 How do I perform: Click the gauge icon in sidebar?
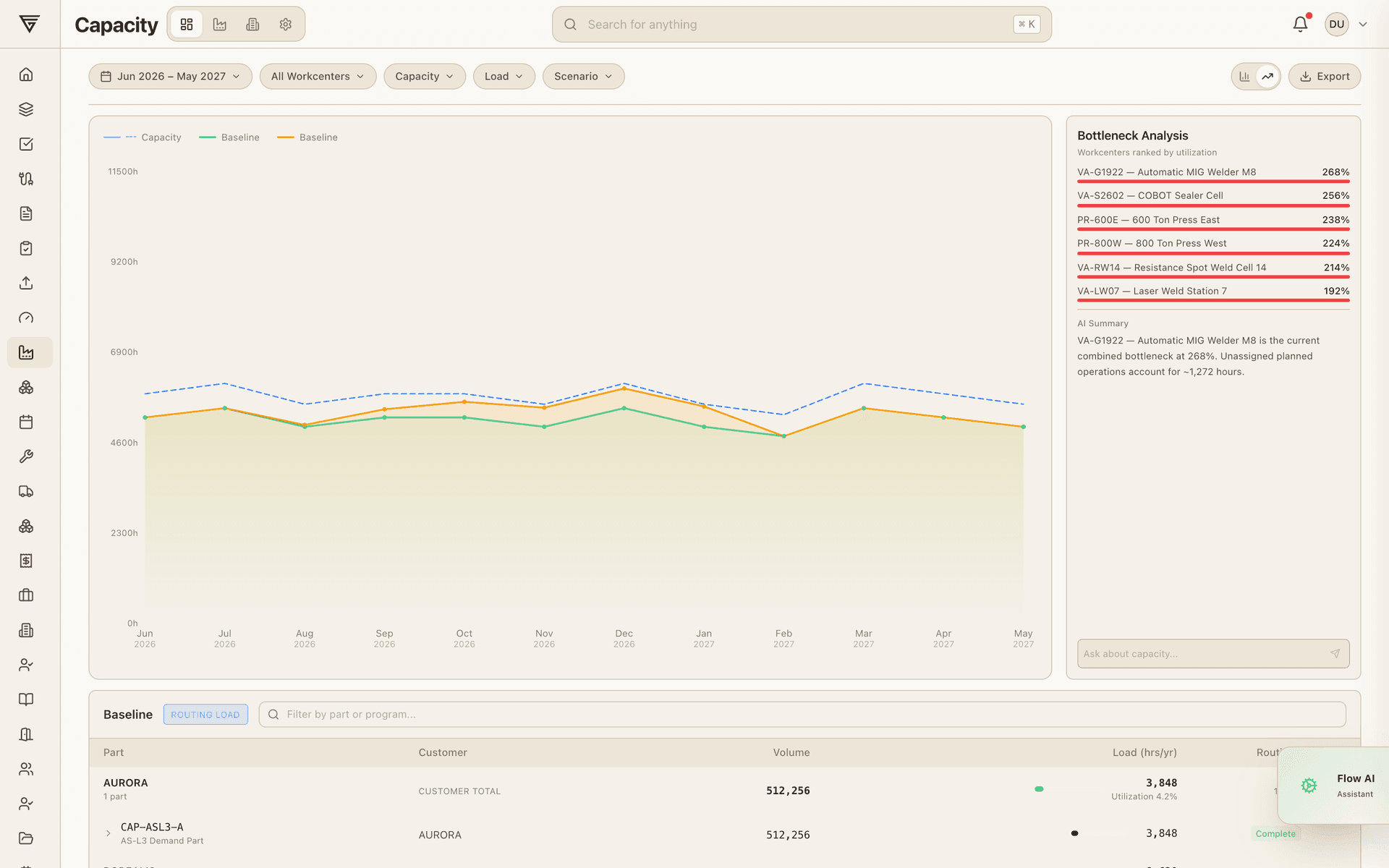point(26,318)
